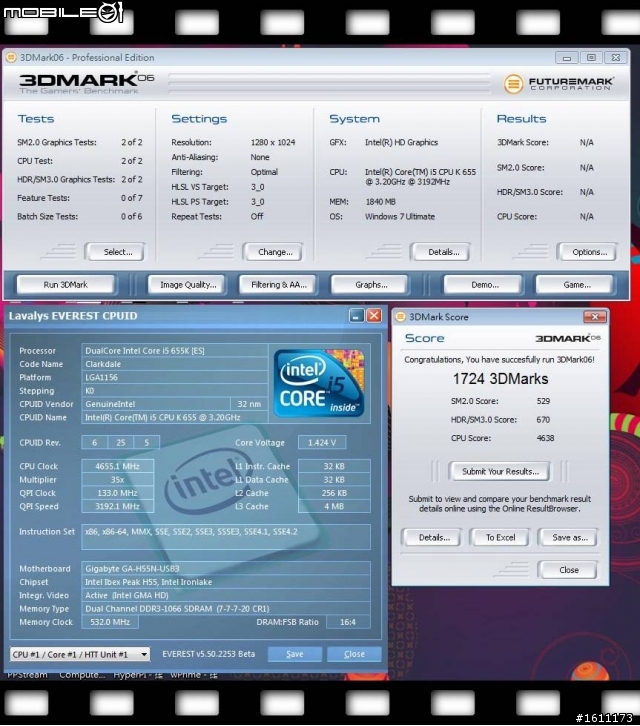Launch the Demo mode
The width and height of the screenshot is (640, 726).
point(484,285)
